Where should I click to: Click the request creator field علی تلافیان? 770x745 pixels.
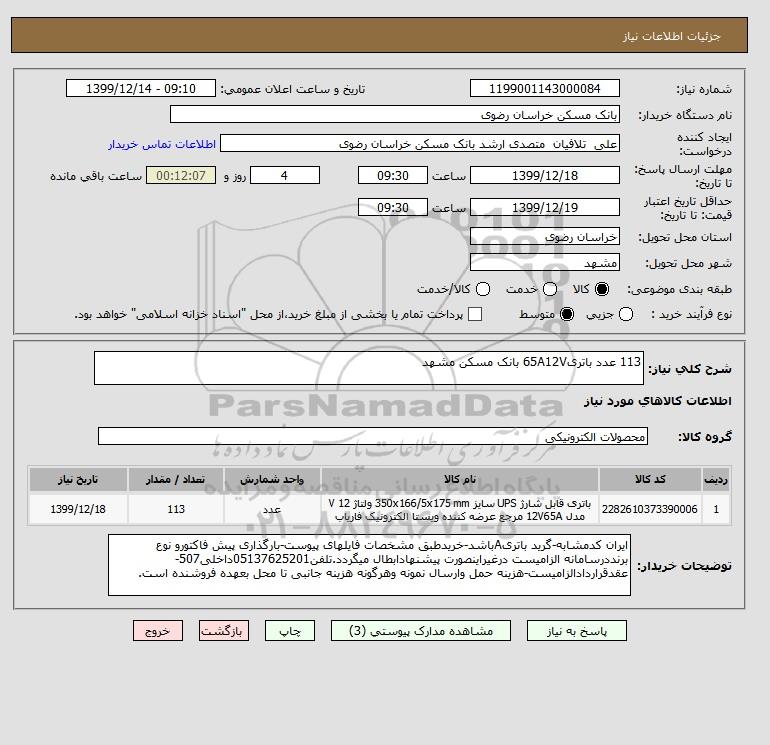point(420,144)
